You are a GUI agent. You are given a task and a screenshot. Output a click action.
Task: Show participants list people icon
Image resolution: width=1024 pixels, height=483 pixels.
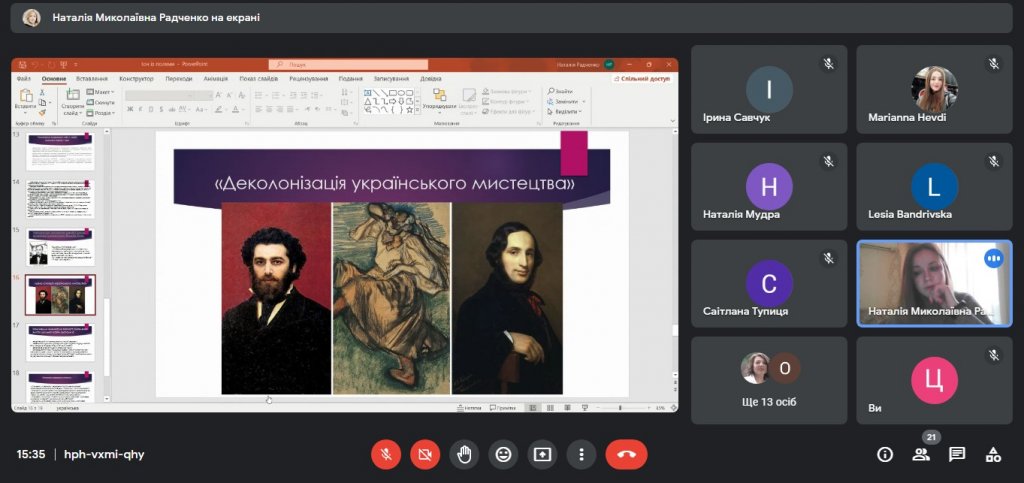pyautogui.click(x=921, y=454)
